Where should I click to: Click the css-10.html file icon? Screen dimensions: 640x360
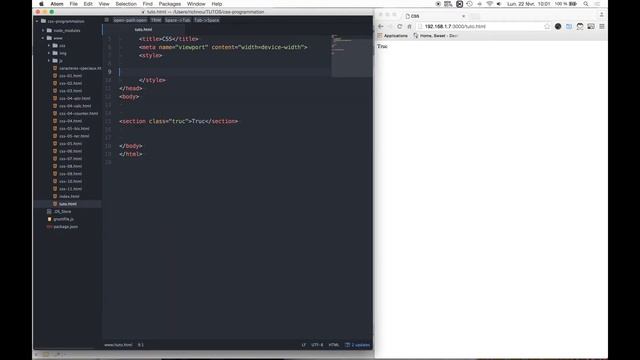pyautogui.click(x=55, y=181)
